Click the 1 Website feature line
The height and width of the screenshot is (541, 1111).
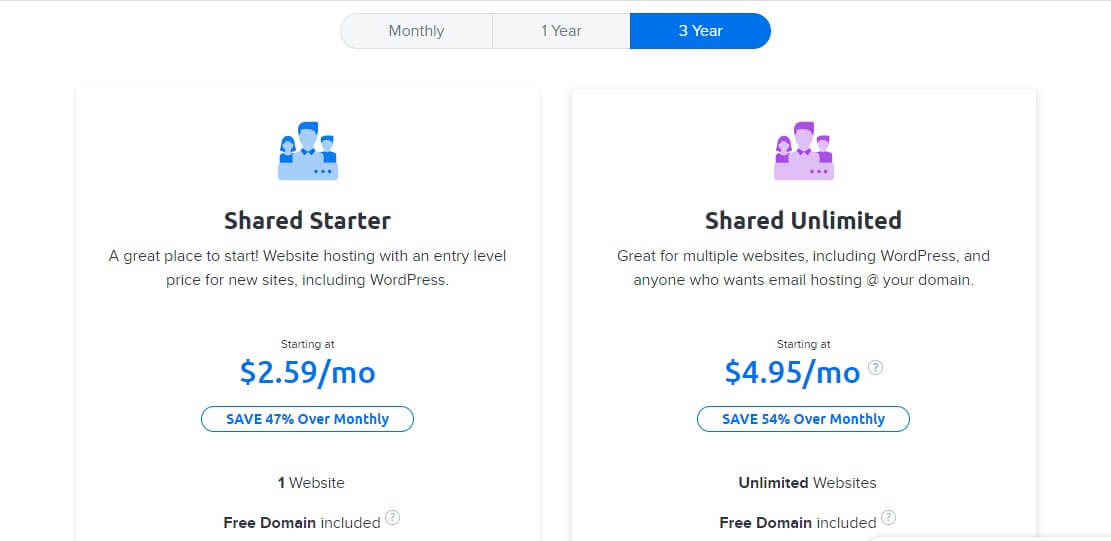pos(311,483)
